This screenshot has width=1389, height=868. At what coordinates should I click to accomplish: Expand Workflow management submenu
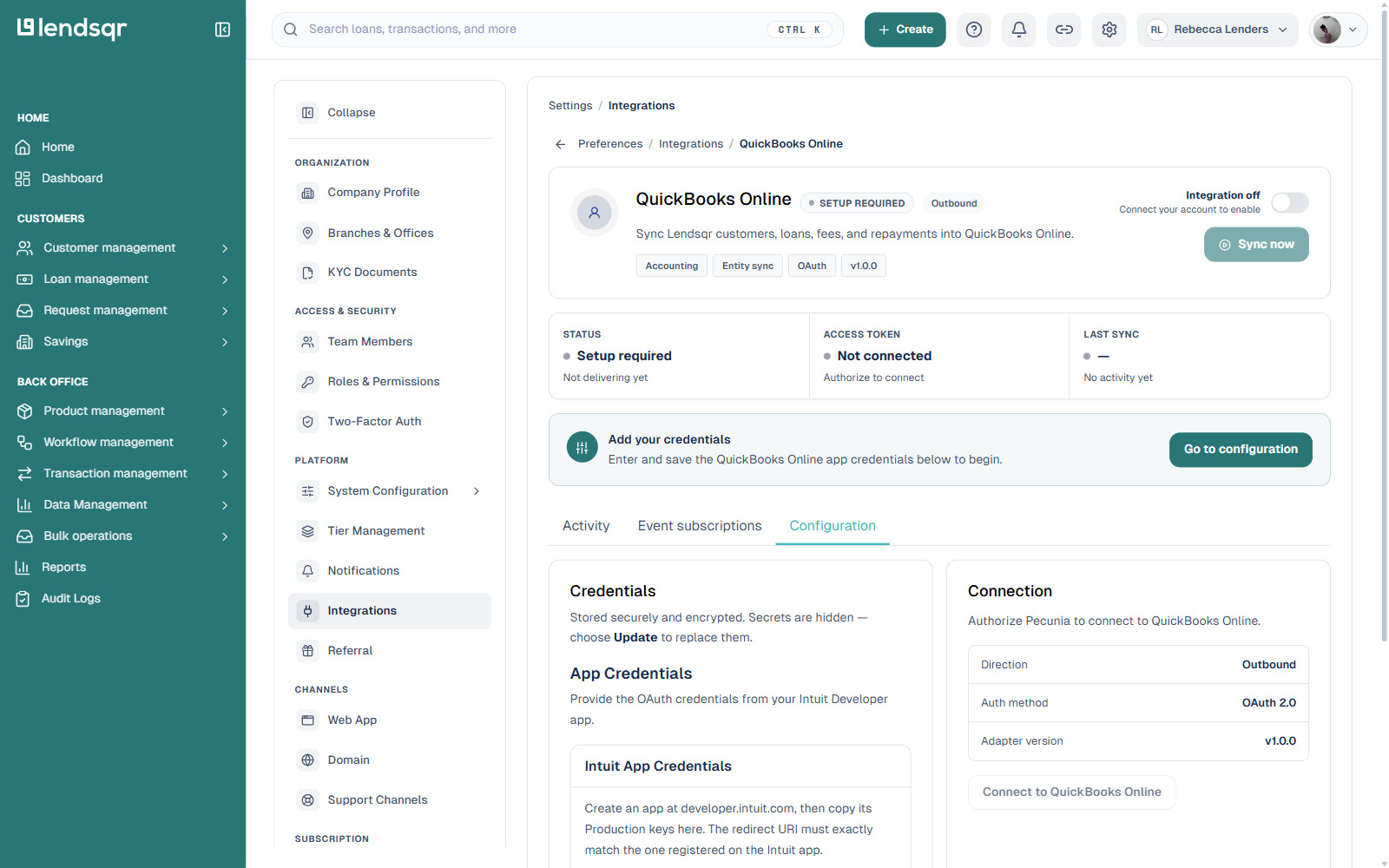tap(225, 443)
